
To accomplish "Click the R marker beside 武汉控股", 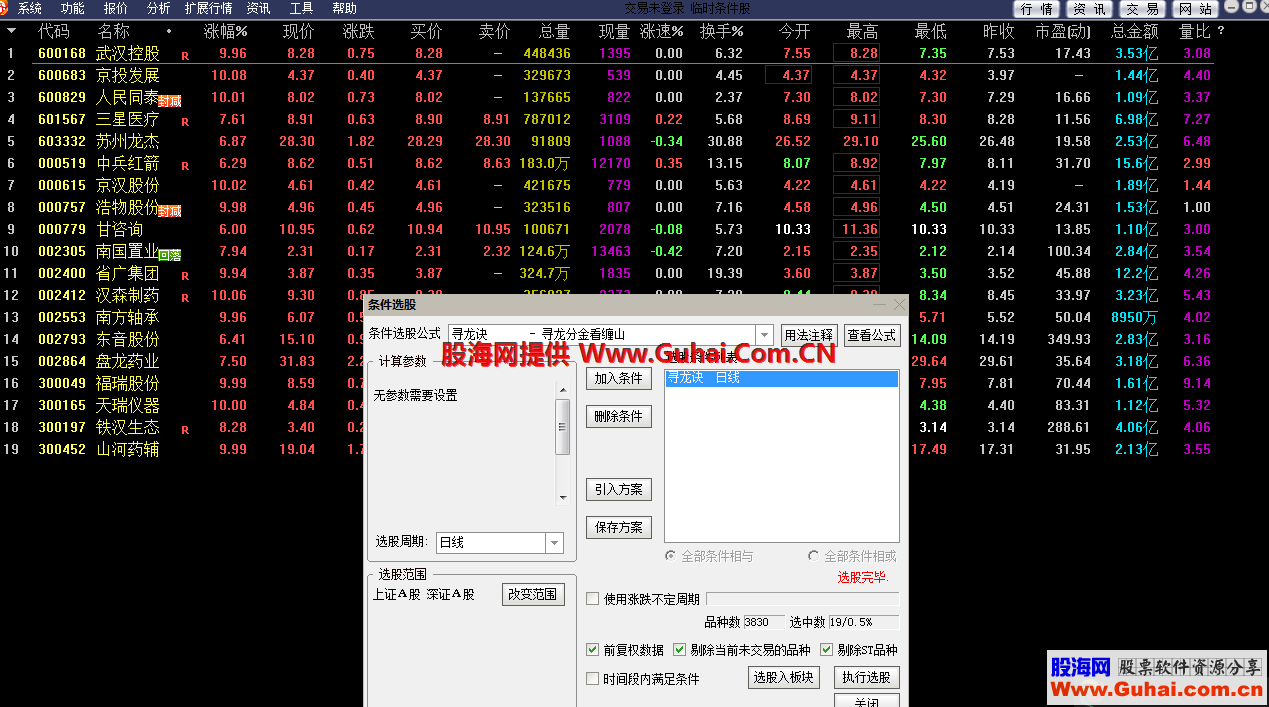I will [185, 56].
